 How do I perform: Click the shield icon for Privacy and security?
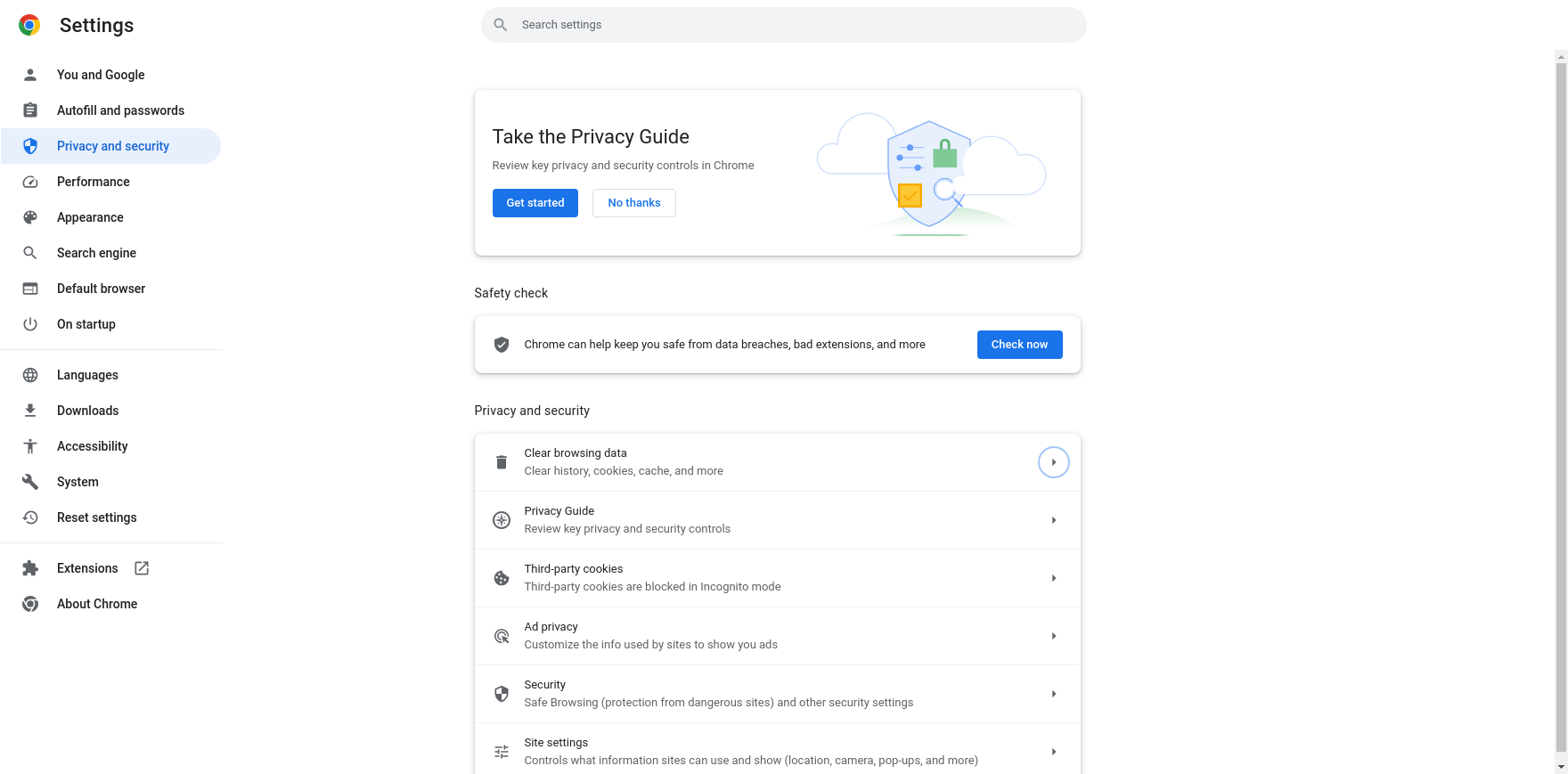[30, 146]
